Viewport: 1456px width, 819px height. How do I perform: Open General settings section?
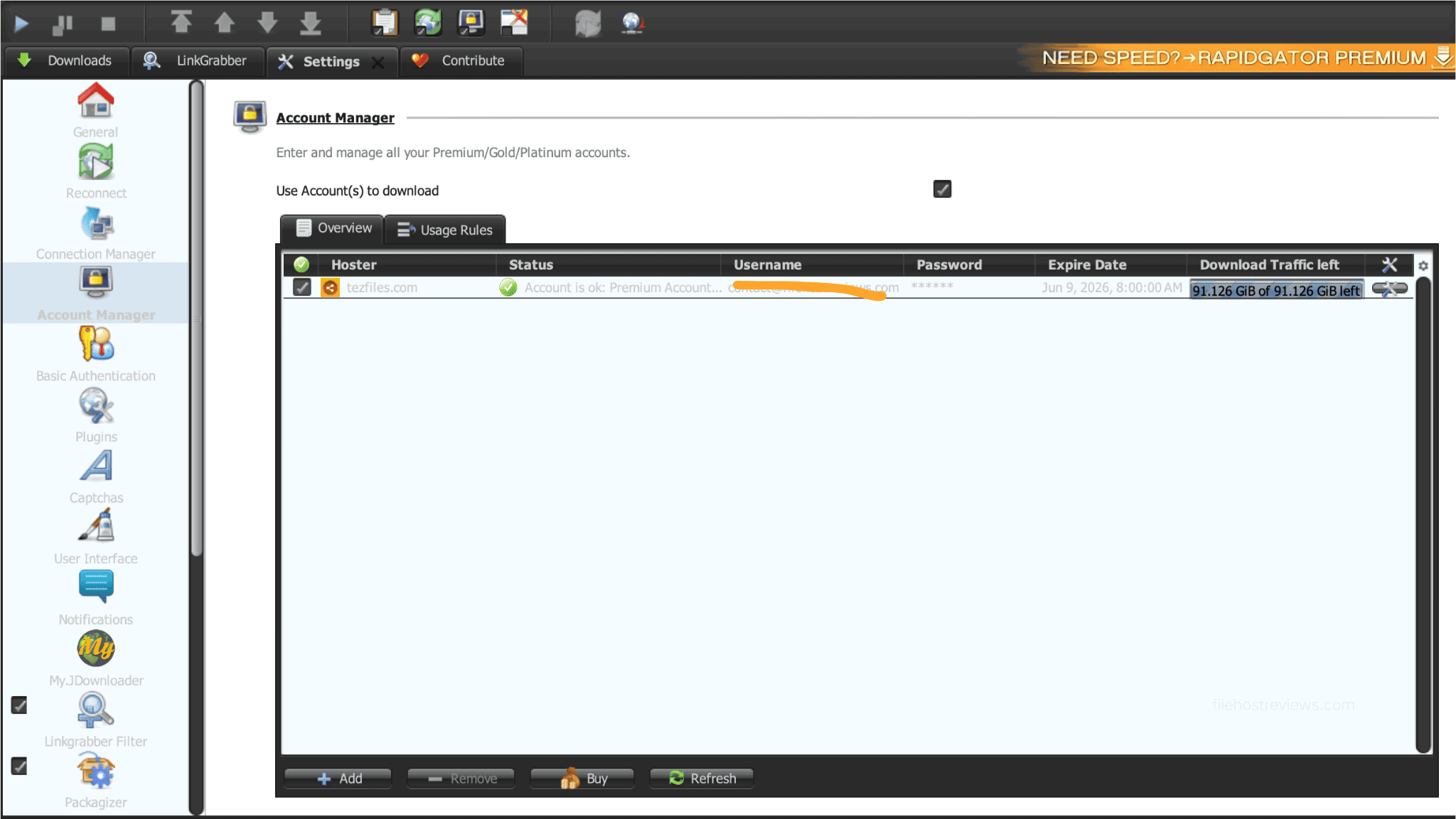(95, 111)
